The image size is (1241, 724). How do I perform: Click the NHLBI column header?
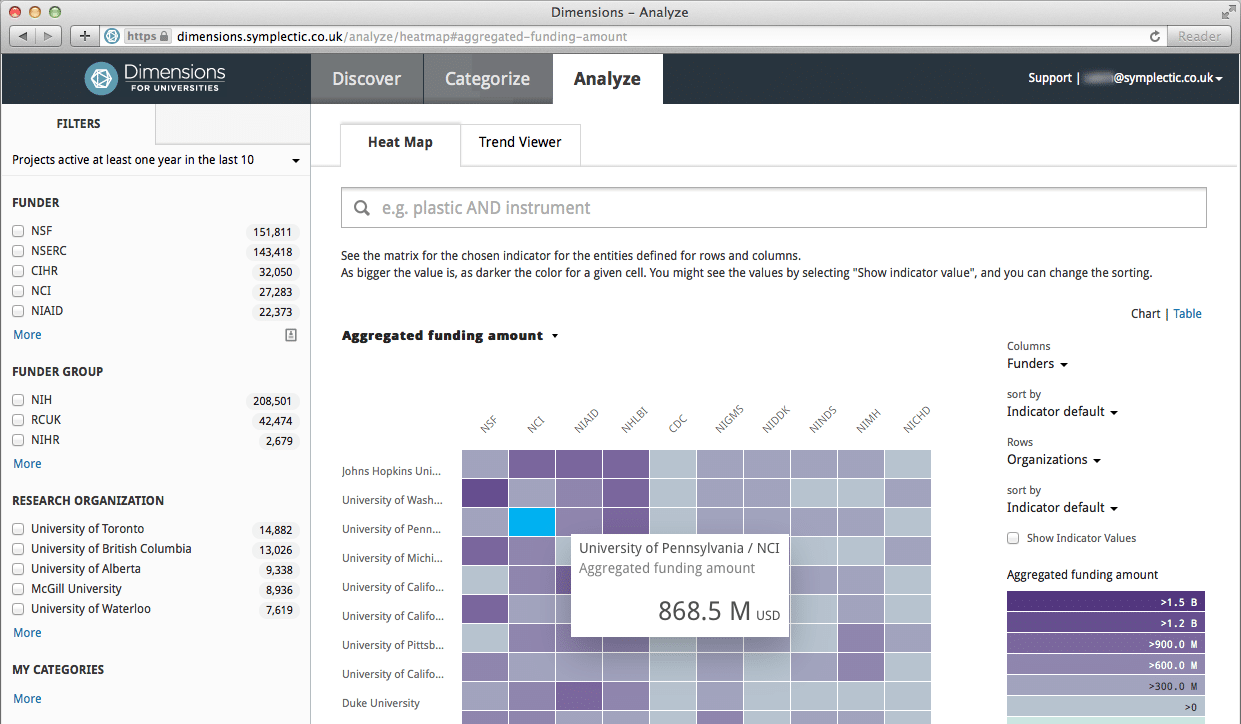tap(634, 422)
